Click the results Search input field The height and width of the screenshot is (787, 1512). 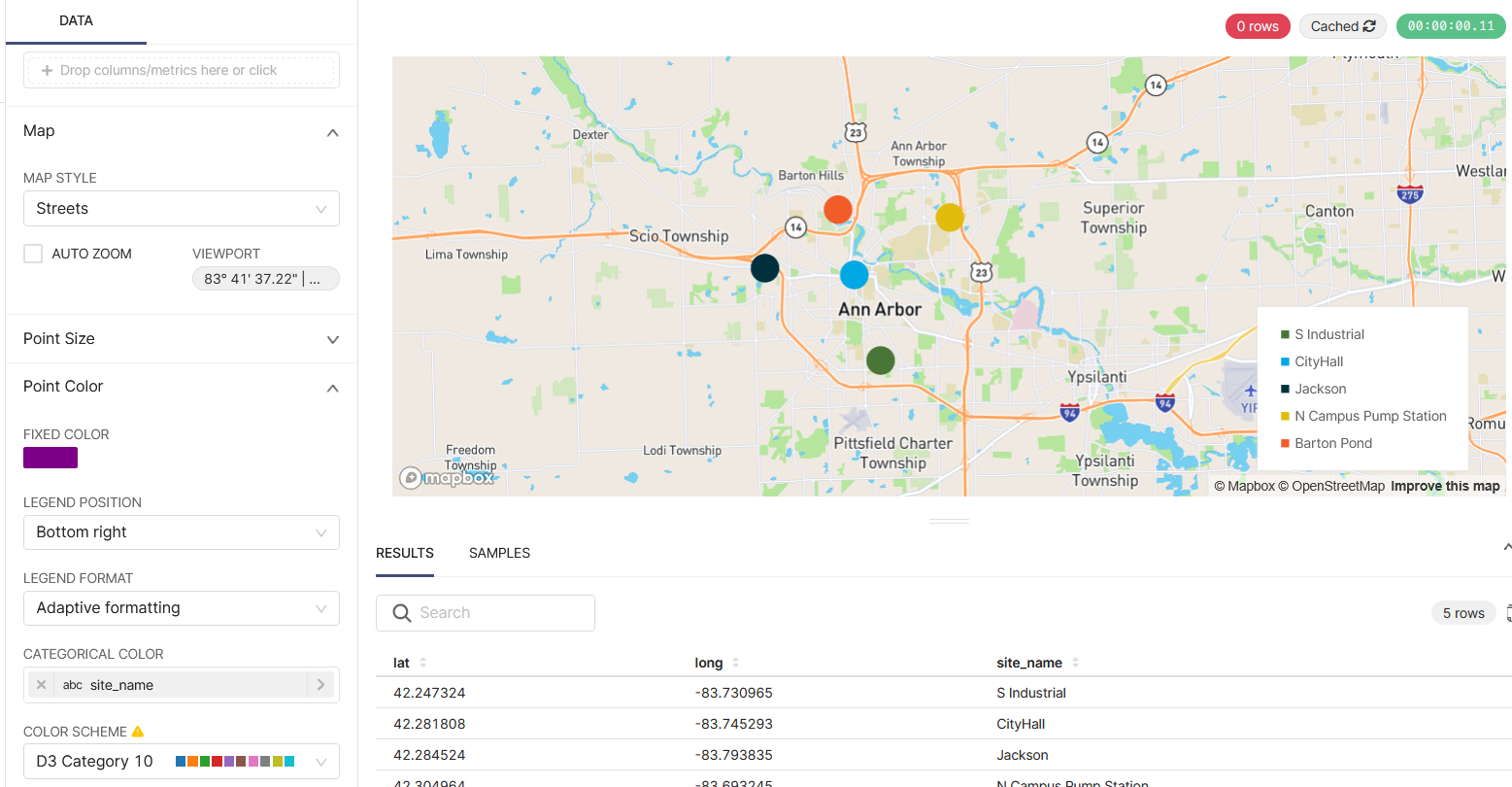coord(495,613)
